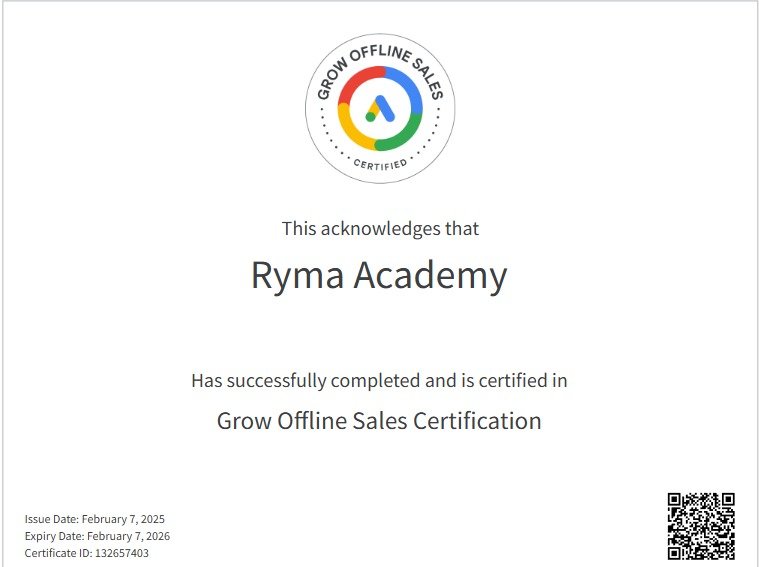759x567 pixels.
Task: Click the 'This acknowledges that' line
Action: coord(380,228)
